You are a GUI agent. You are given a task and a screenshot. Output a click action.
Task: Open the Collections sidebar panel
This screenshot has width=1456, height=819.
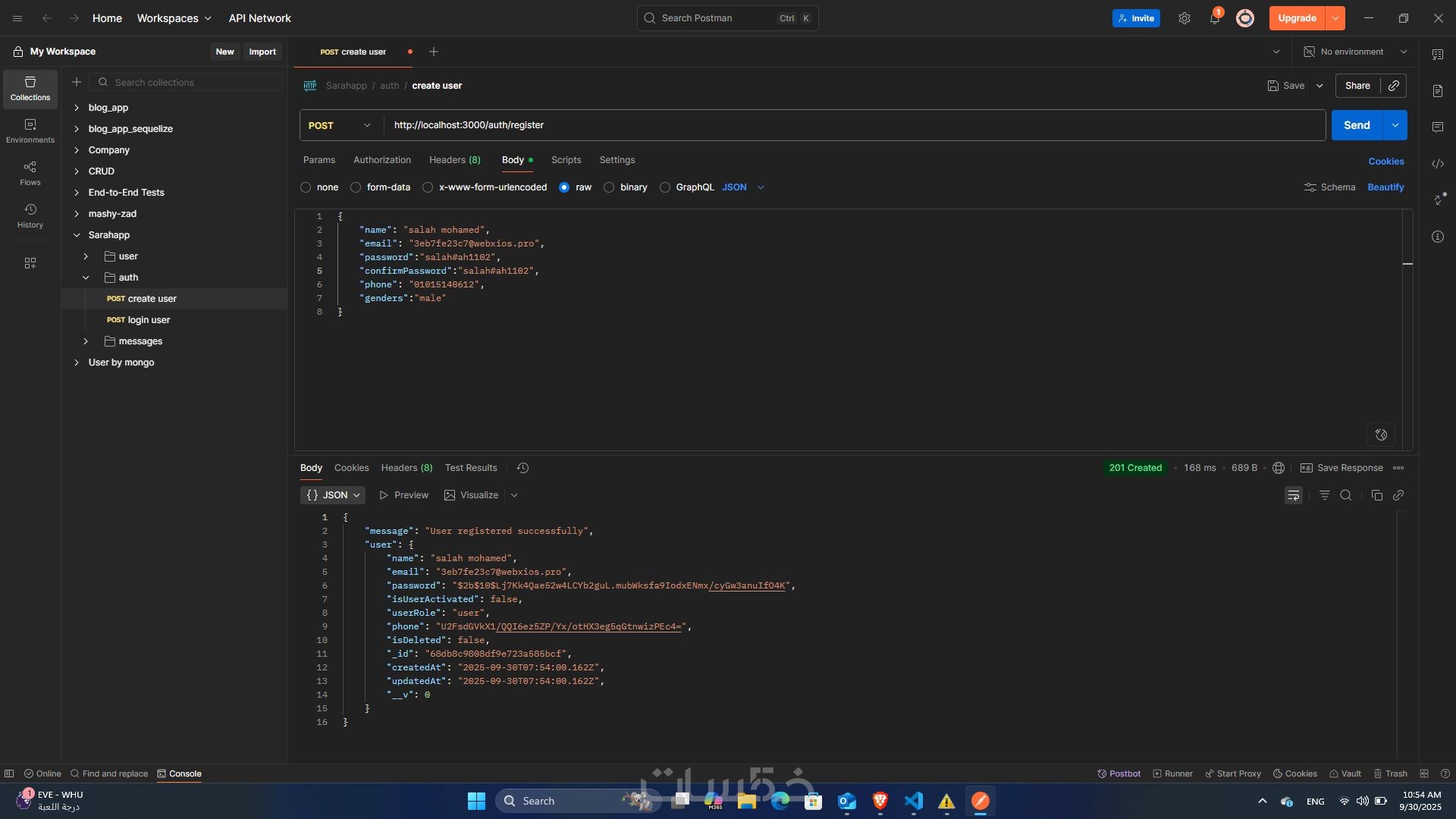click(30, 89)
